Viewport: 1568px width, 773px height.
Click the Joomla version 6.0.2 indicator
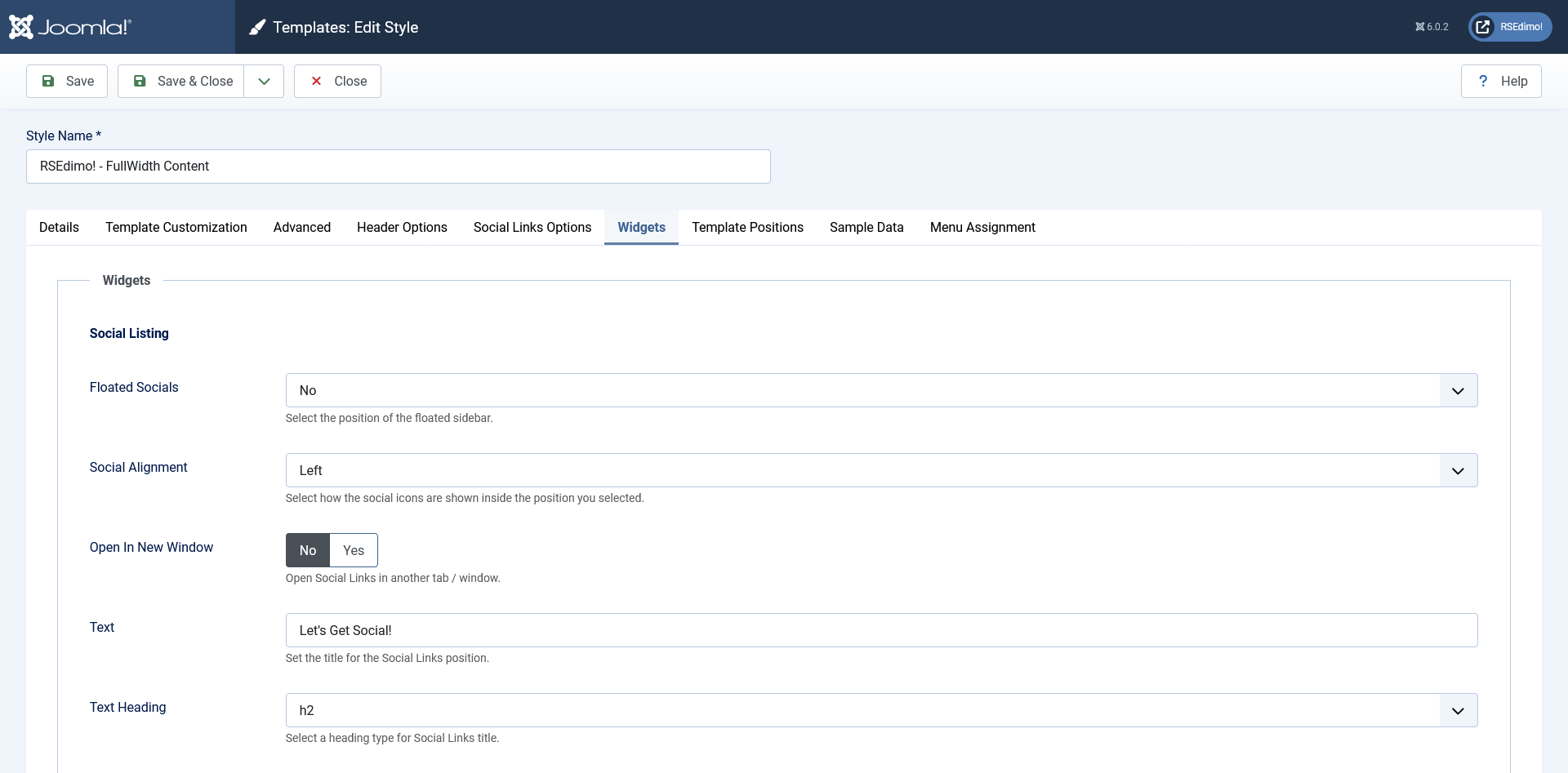(1432, 27)
